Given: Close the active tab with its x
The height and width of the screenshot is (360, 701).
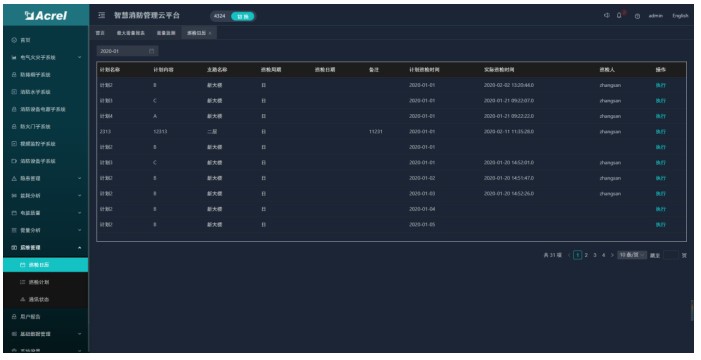Looking at the screenshot, I should 210,33.
